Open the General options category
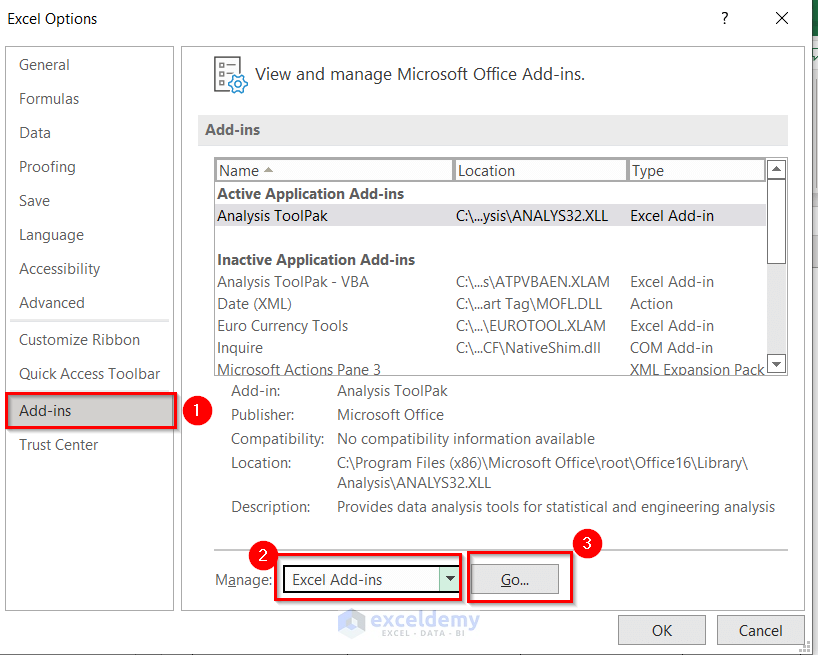The image size is (818, 655). [x=44, y=65]
